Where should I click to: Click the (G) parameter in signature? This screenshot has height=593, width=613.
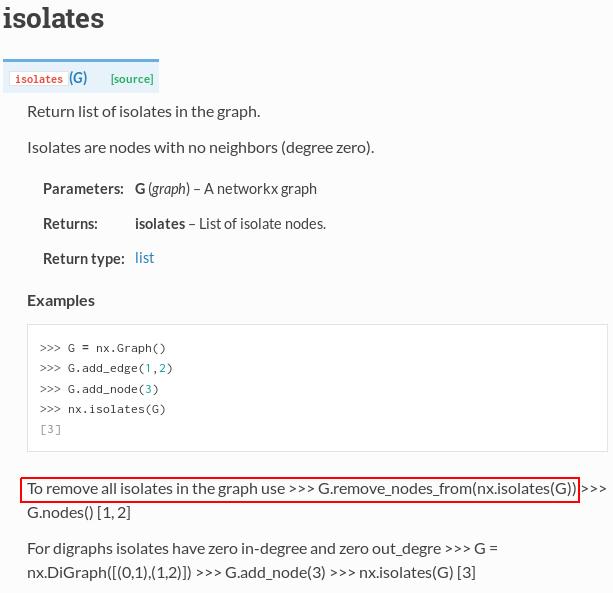[78, 78]
